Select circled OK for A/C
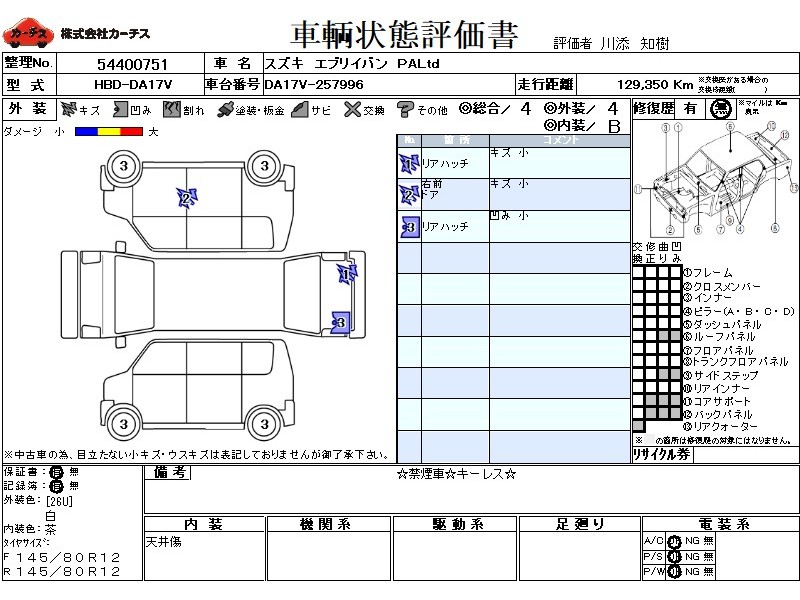Image resolution: width=800 pixels, height=600 pixels. tap(674, 542)
